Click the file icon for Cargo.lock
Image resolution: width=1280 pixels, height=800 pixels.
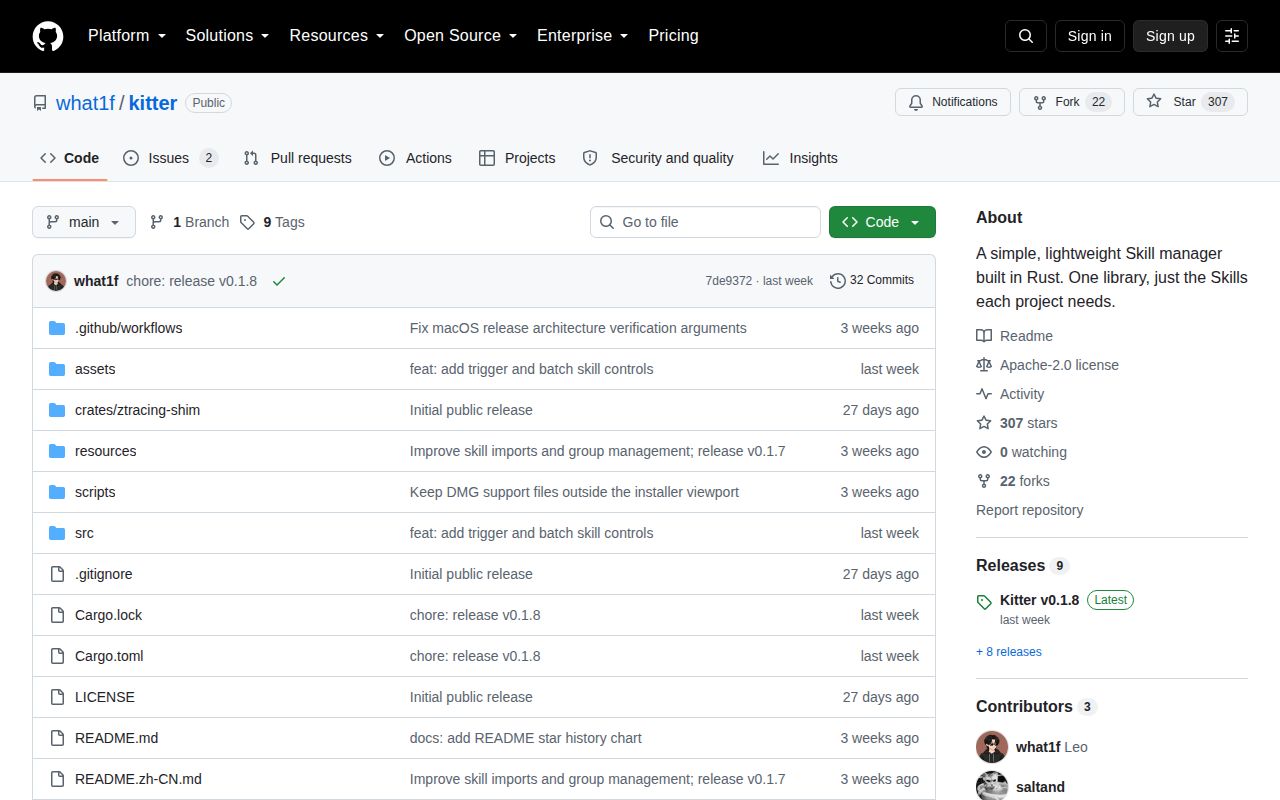(x=57, y=615)
